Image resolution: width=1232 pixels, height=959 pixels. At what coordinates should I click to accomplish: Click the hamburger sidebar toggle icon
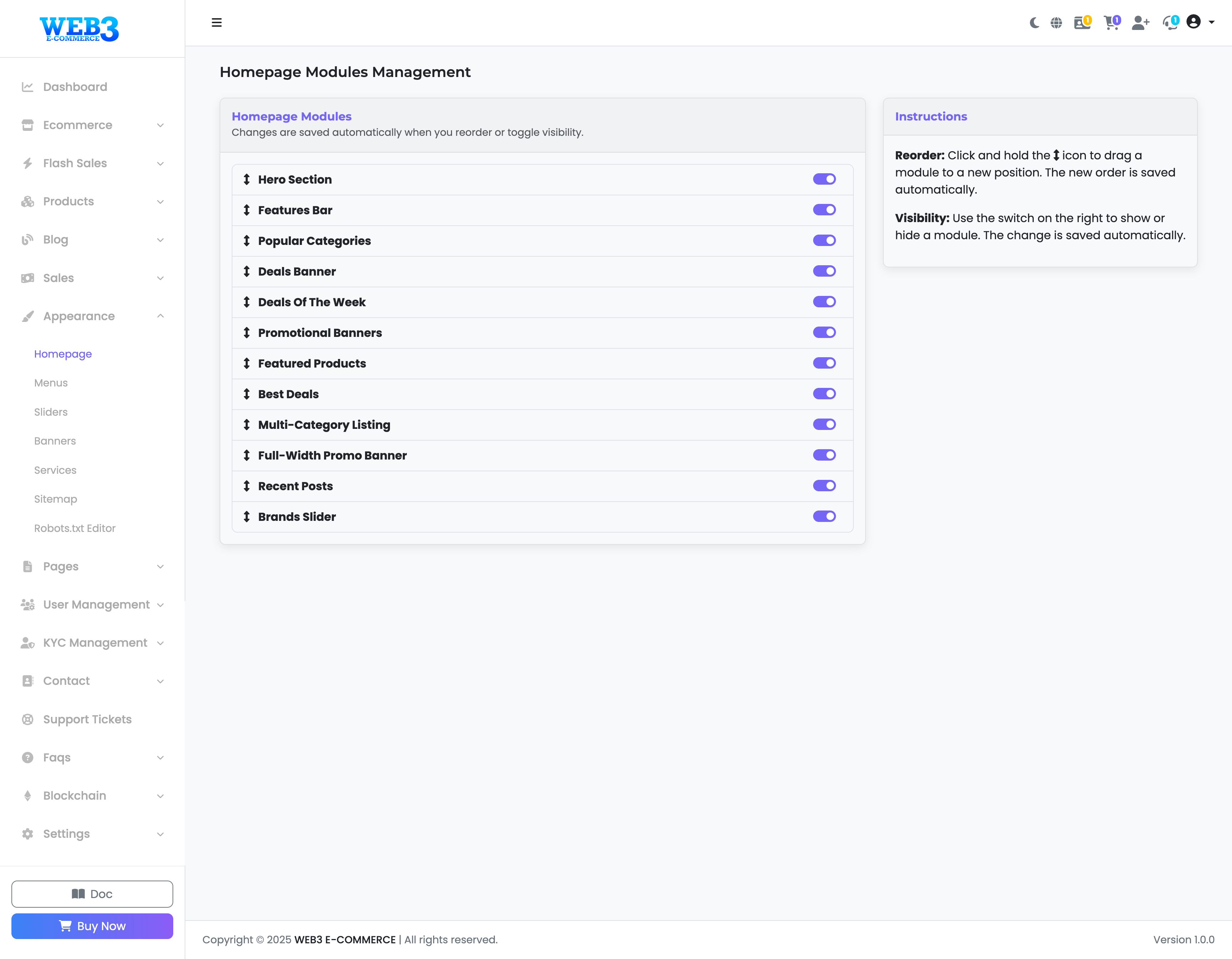click(217, 22)
